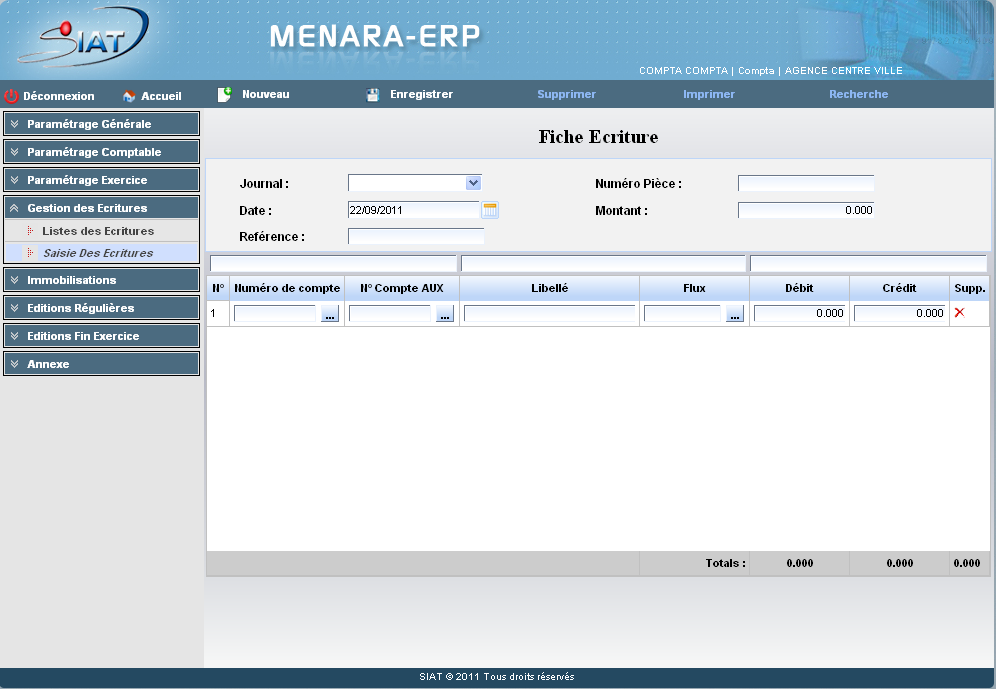The height and width of the screenshot is (689, 996).
Task: Open the calendar picker beside the Date field
Action: (x=490, y=210)
